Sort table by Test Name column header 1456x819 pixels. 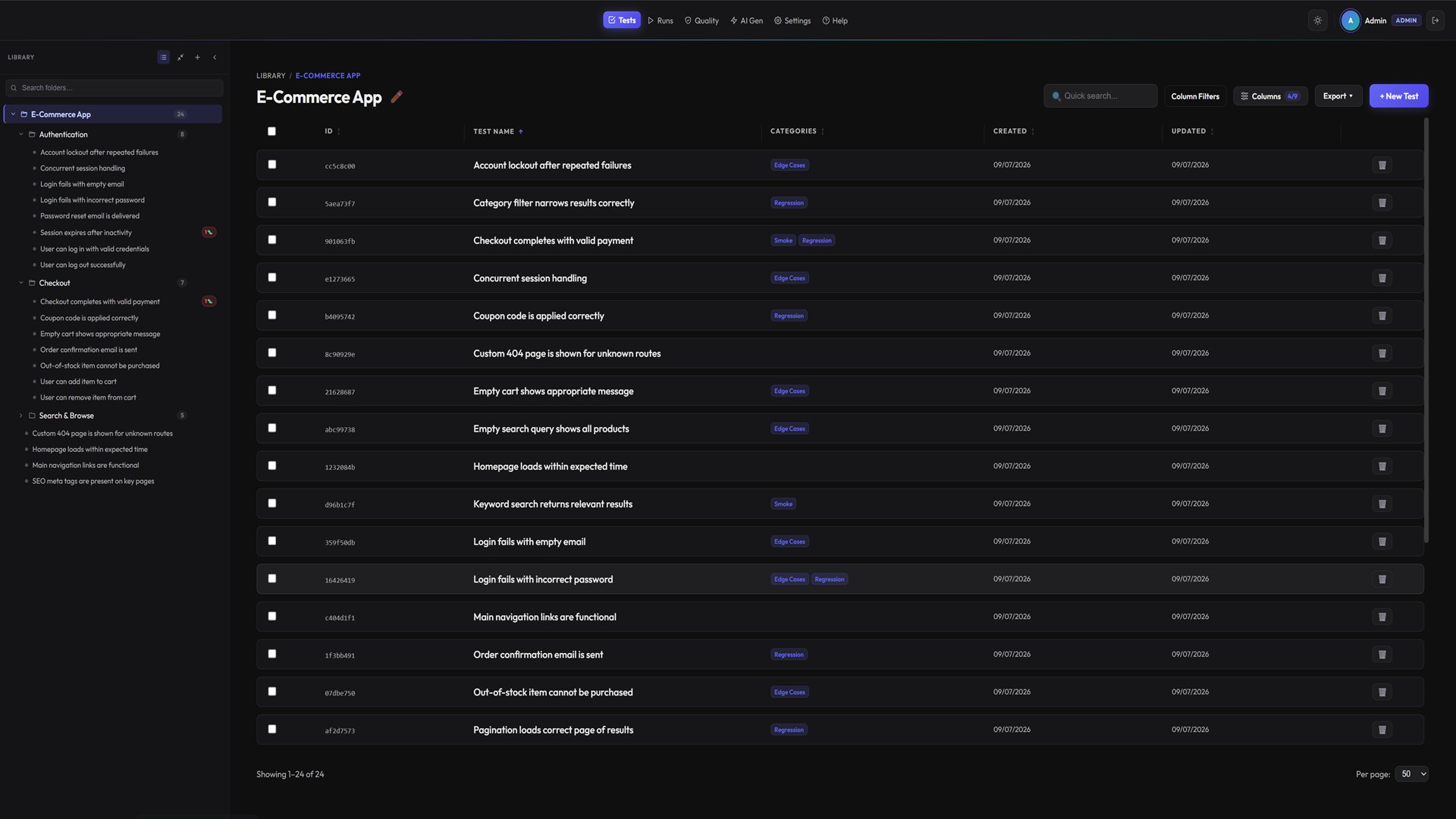tap(497, 132)
